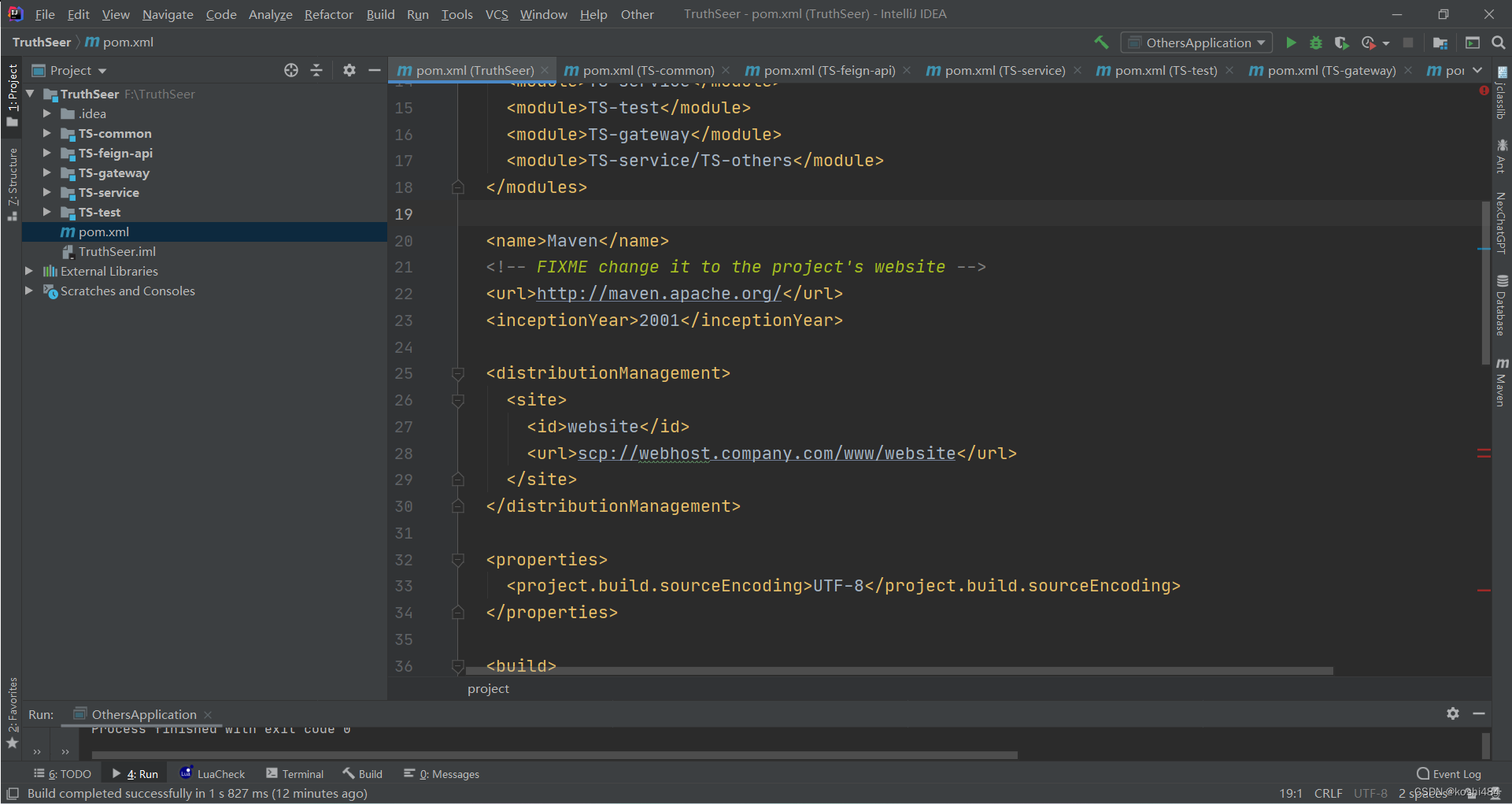Expand the TS-feign-api module

(x=47, y=153)
